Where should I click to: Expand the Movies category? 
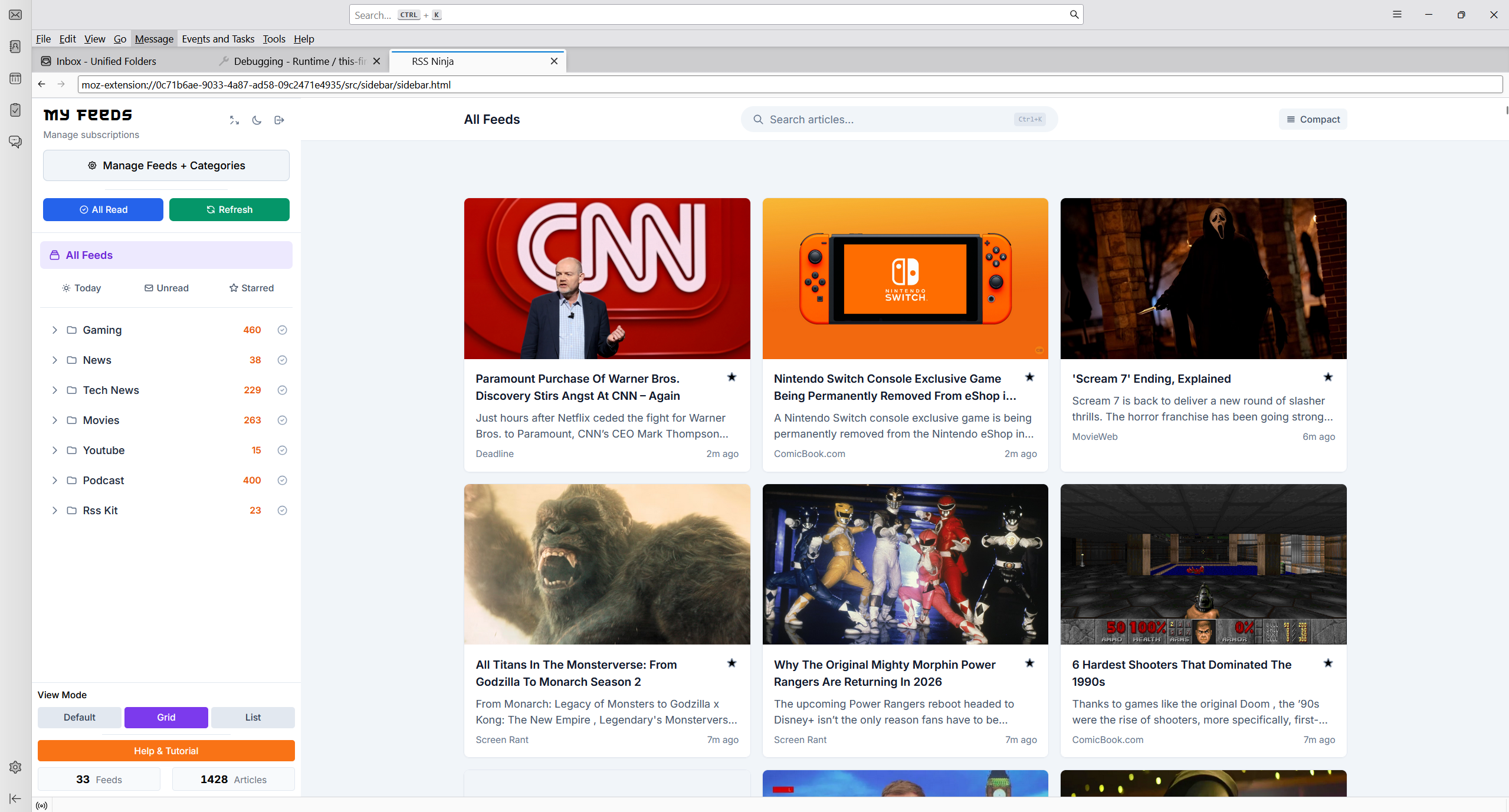54,420
